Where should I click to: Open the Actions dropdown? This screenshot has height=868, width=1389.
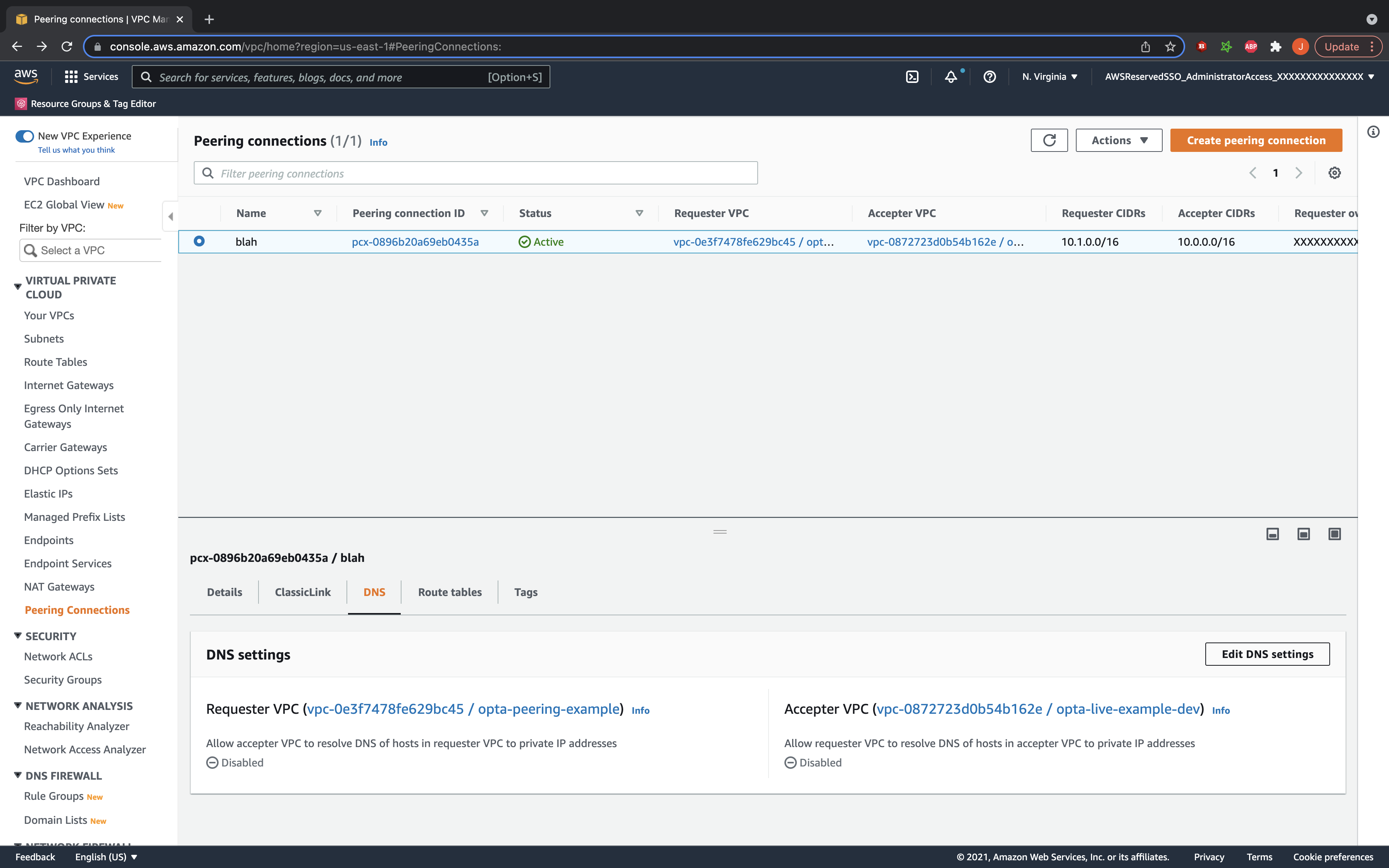[1118, 141]
